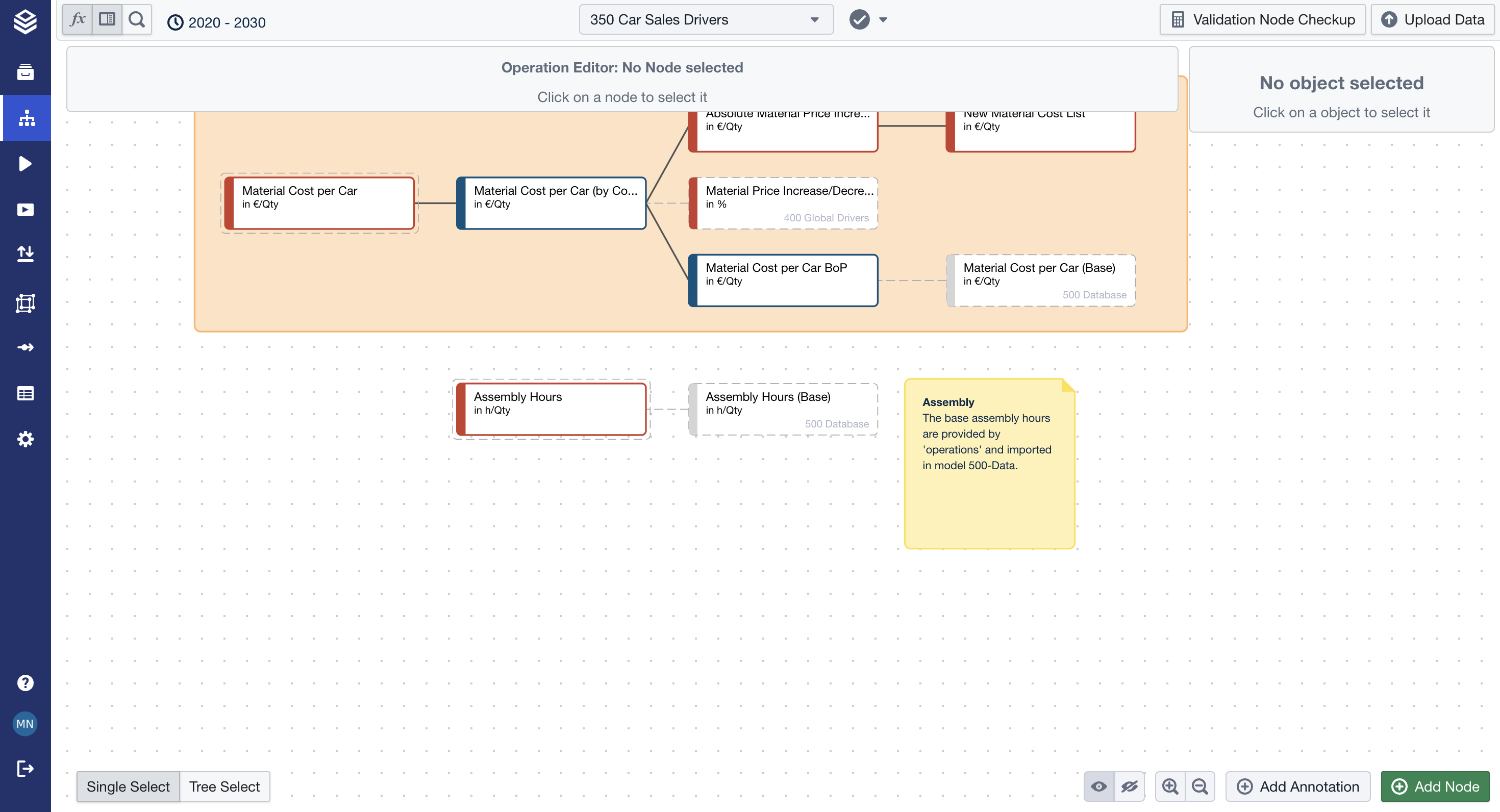Open the 2020 - 2030 time range selector
The image size is (1500, 812).
pos(217,22)
